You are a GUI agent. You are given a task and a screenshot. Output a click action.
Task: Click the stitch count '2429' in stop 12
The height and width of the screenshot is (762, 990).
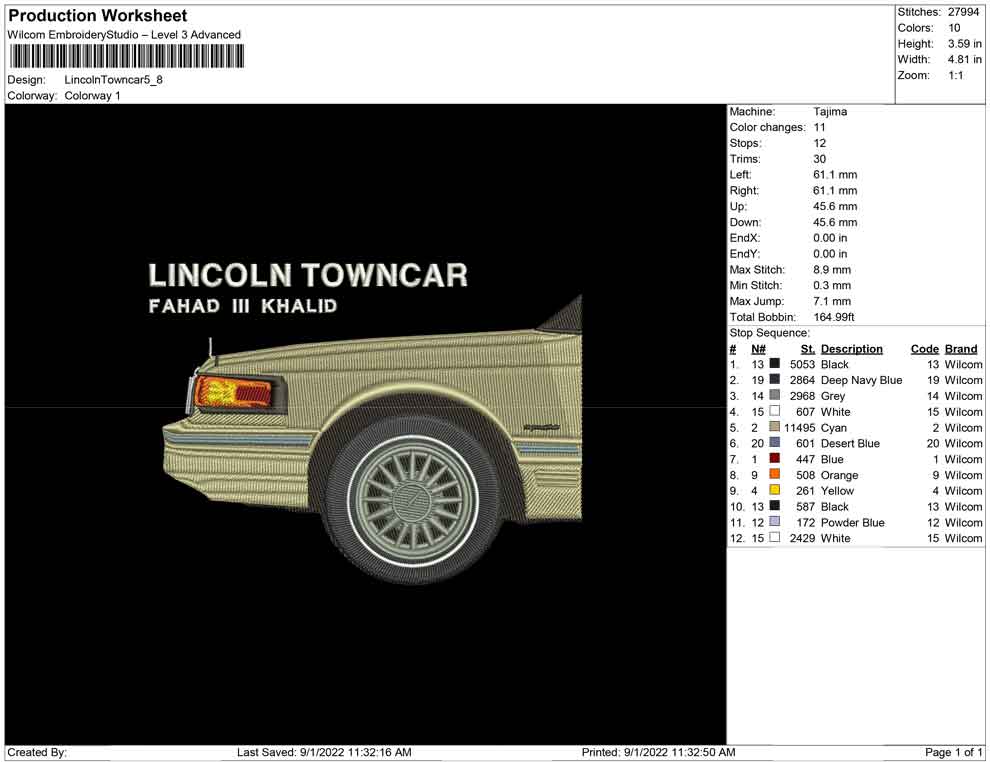pyautogui.click(x=802, y=538)
